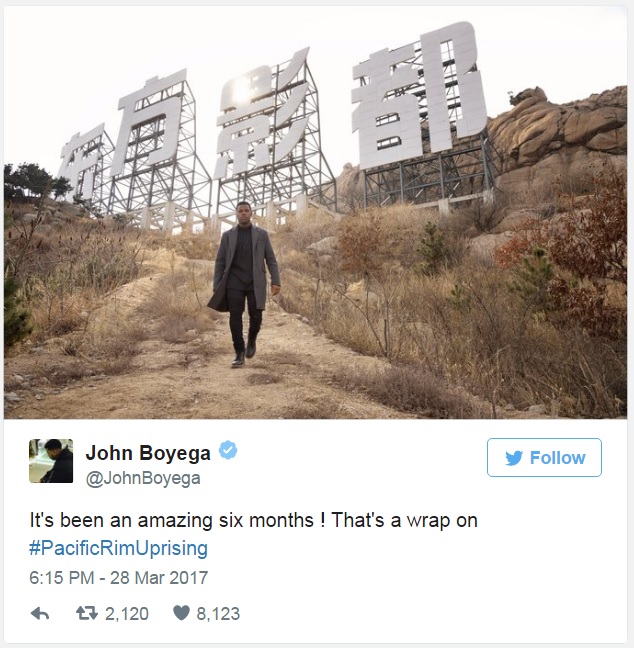The height and width of the screenshot is (648, 634).
Task: Click the leftmost small Chinese character sign
Action: pyautogui.click(x=81, y=161)
